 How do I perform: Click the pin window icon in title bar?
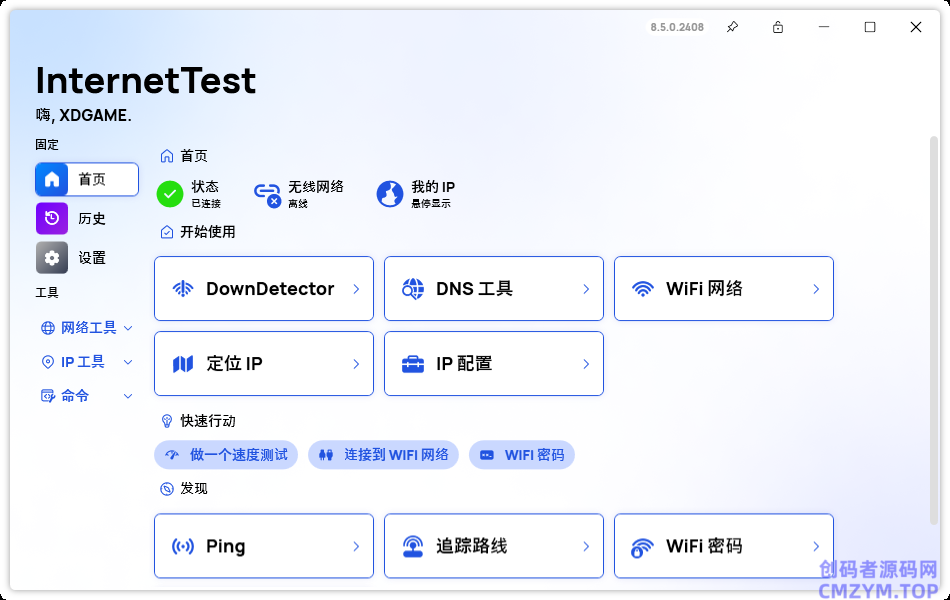pyautogui.click(x=732, y=27)
